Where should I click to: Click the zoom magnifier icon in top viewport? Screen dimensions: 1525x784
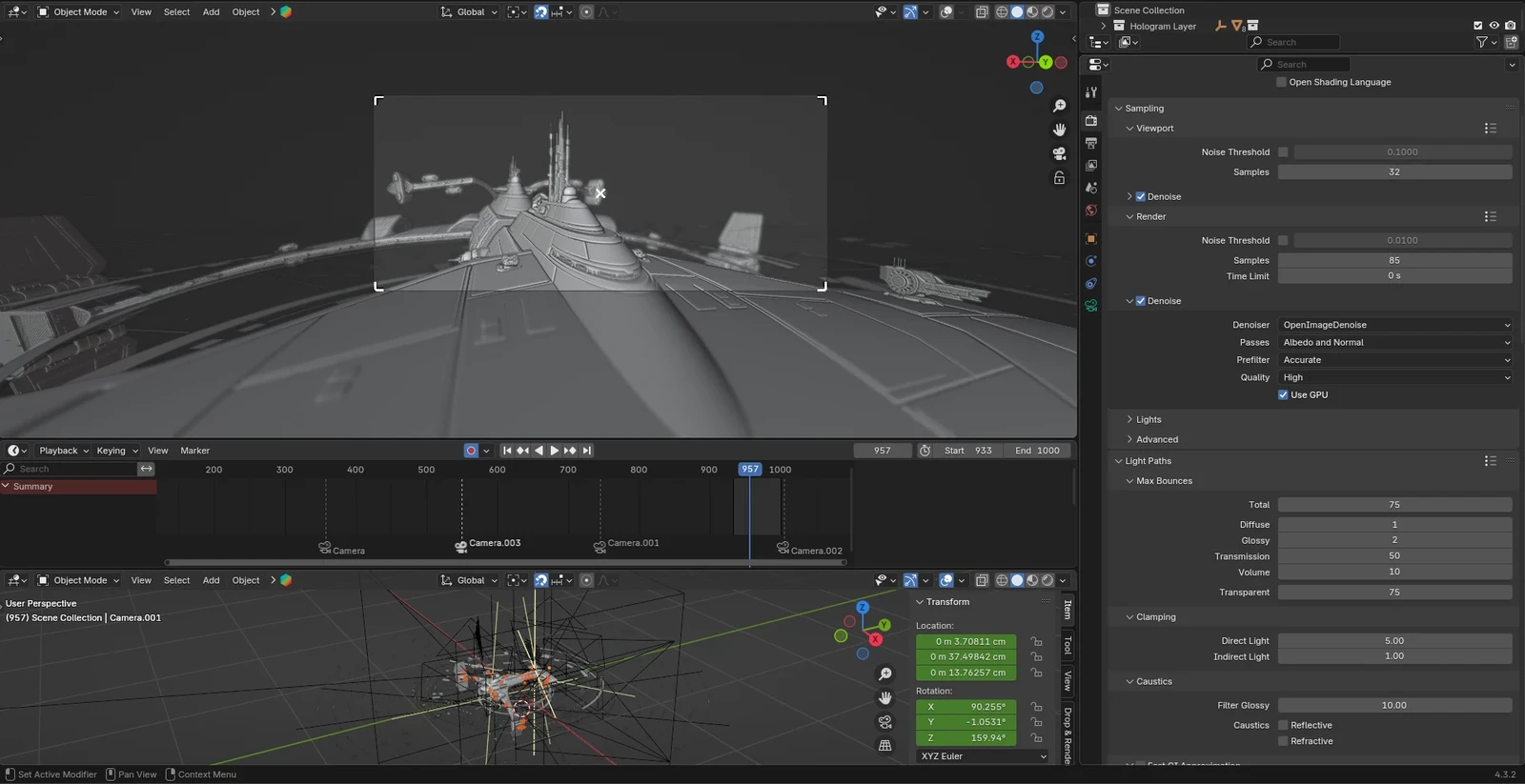[1059, 106]
